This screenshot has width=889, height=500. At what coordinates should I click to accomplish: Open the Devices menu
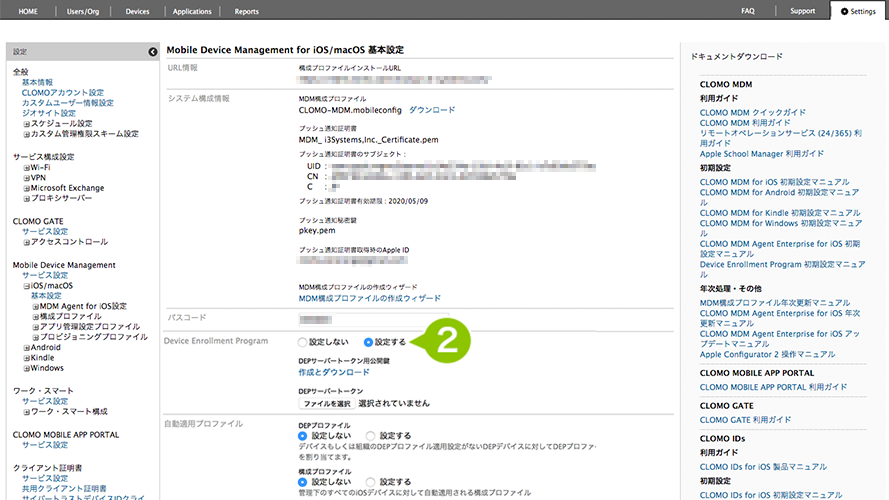[137, 11]
